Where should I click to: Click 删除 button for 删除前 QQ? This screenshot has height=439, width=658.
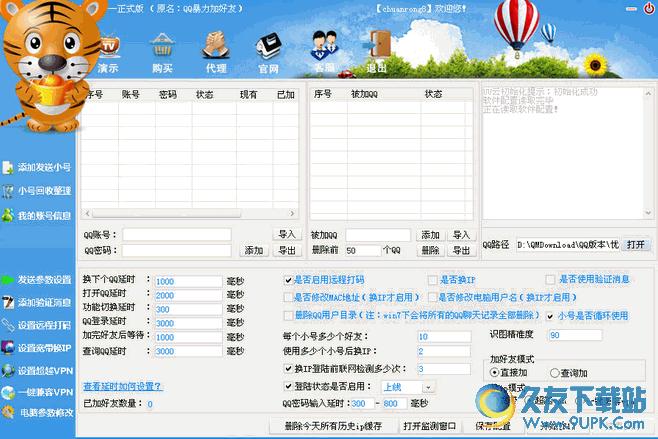[430, 251]
